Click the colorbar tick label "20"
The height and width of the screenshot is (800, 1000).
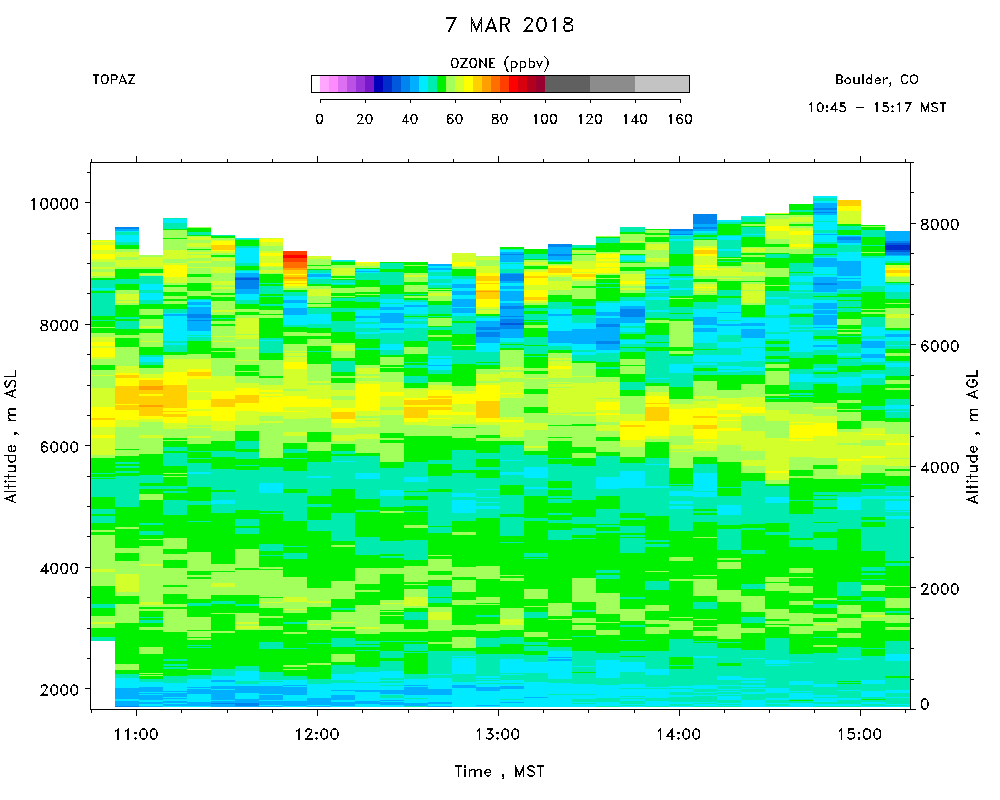[x=364, y=119]
